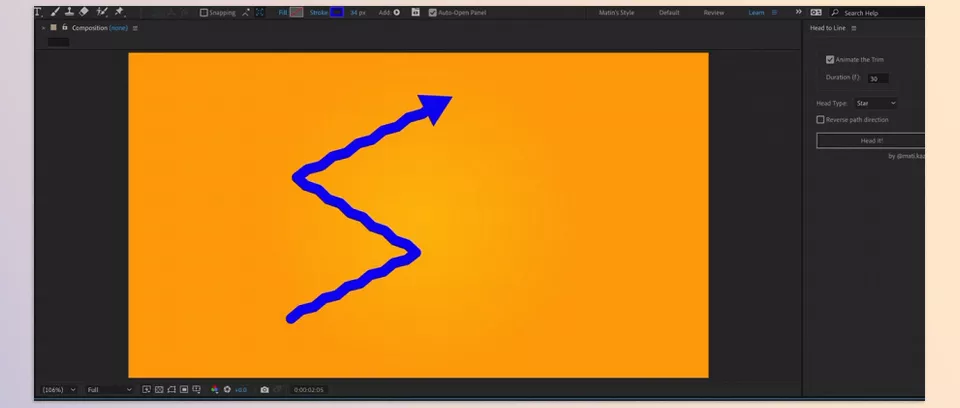Open the show channel color icon

point(215,390)
